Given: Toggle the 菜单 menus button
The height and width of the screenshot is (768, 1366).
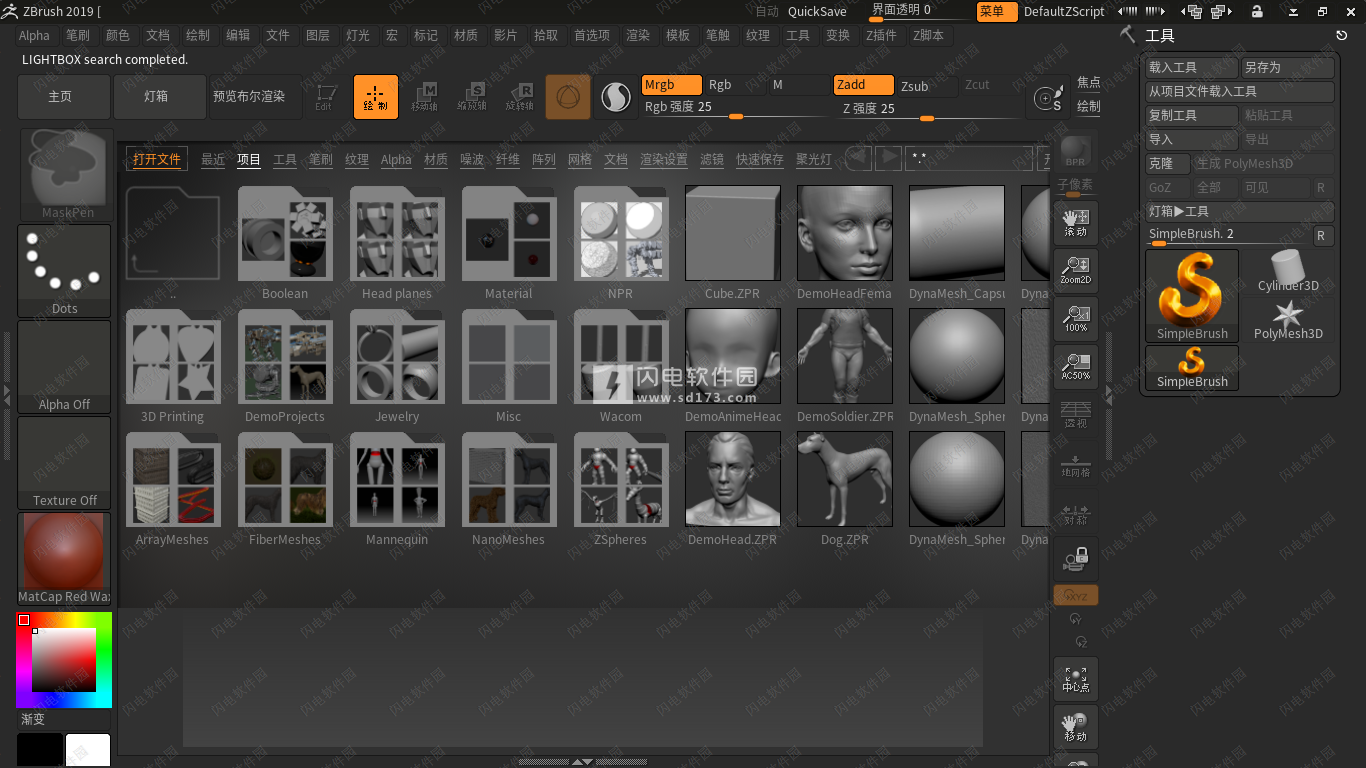Looking at the screenshot, I should (x=996, y=12).
